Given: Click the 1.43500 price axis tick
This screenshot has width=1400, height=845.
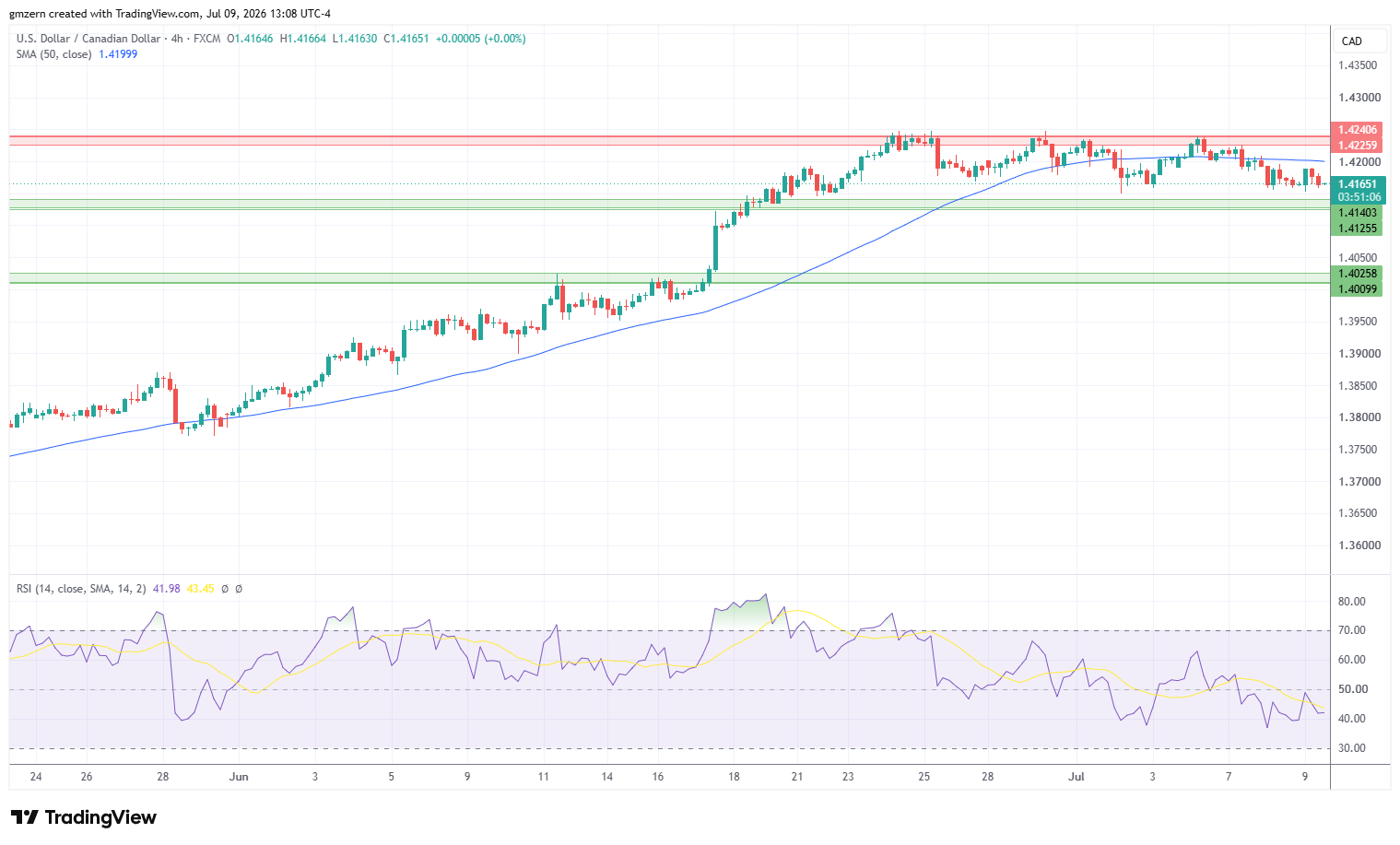Looking at the screenshot, I should (1358, 65).
